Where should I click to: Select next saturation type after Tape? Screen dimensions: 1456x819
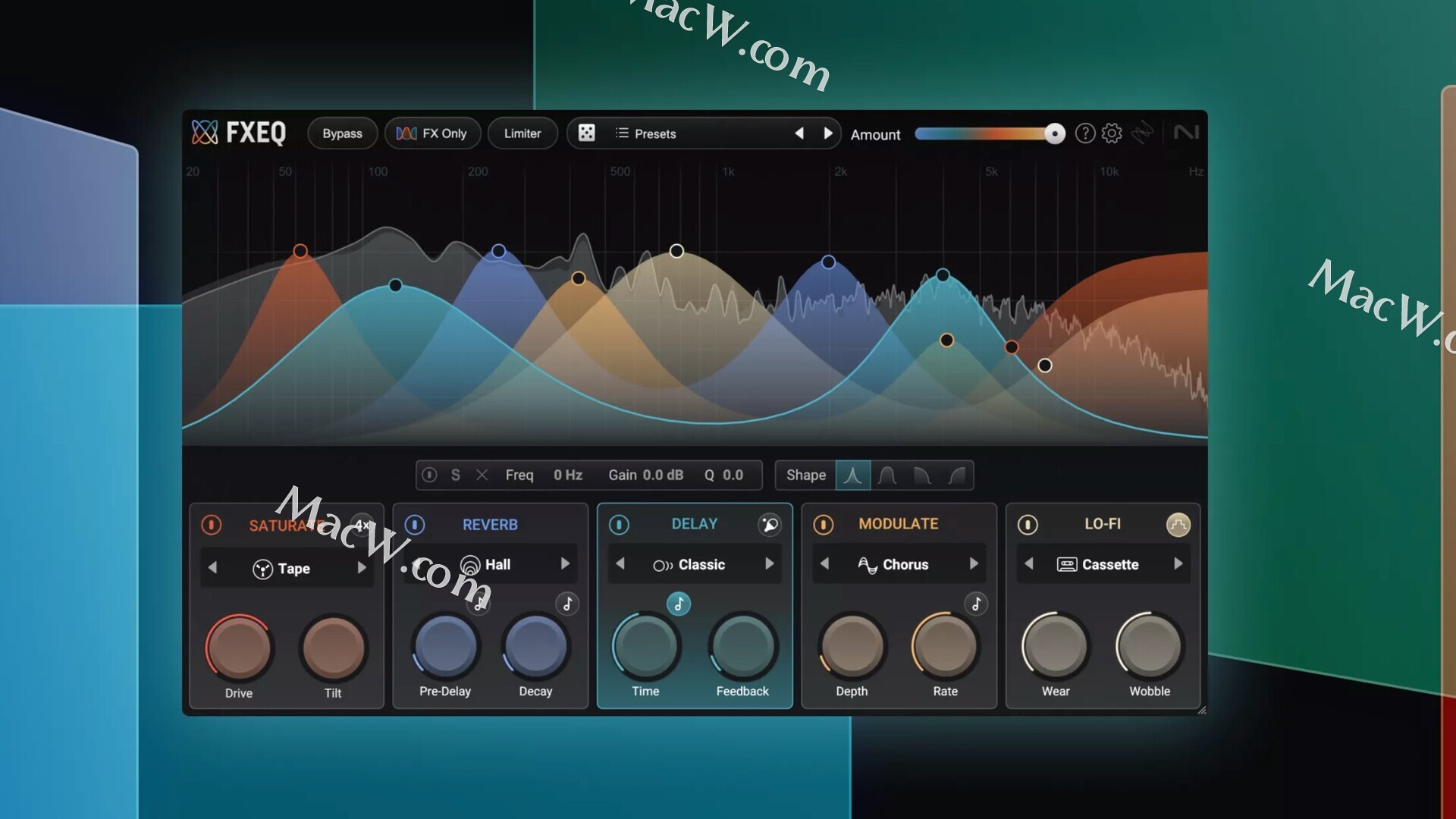tap(362, 568)
